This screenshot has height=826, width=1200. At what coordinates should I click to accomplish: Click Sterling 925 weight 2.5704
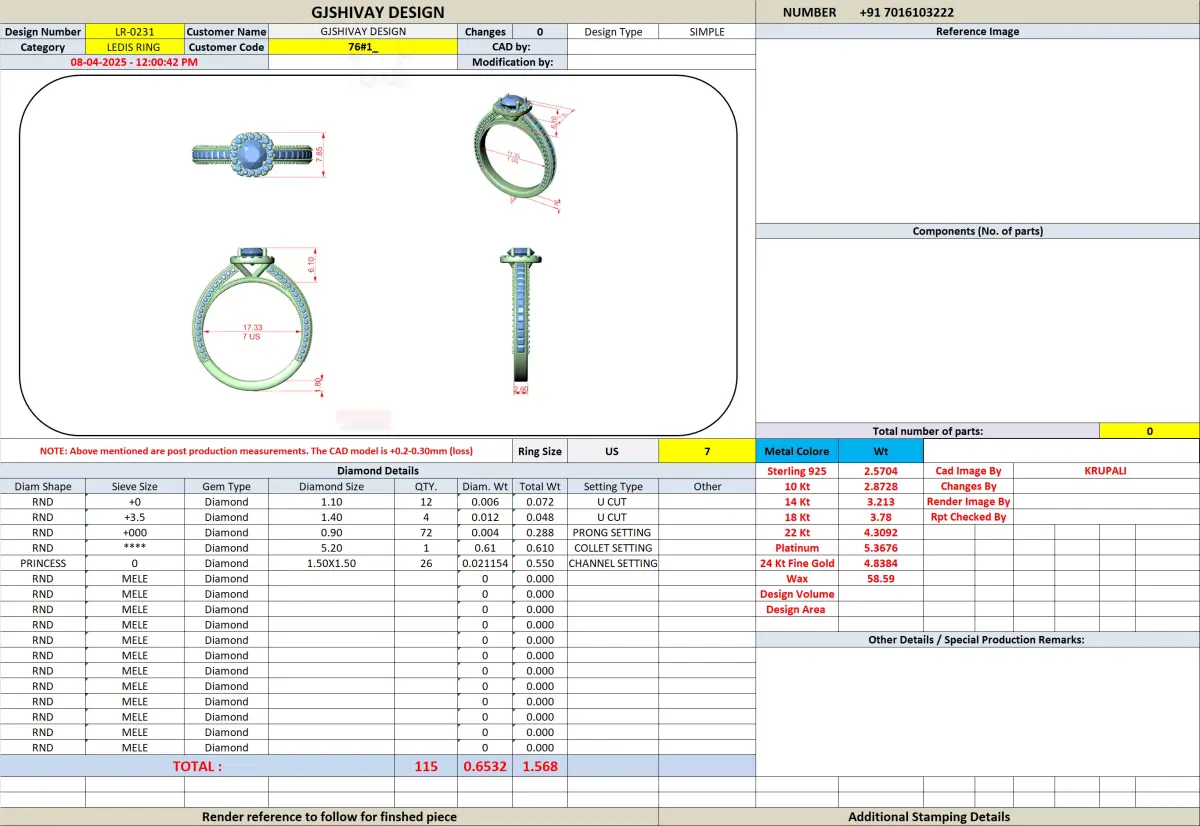coord(880,470)
